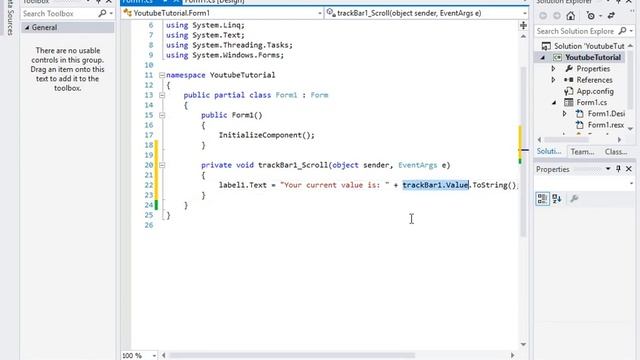Click the EventArgs type in method signature

[418, 165]
